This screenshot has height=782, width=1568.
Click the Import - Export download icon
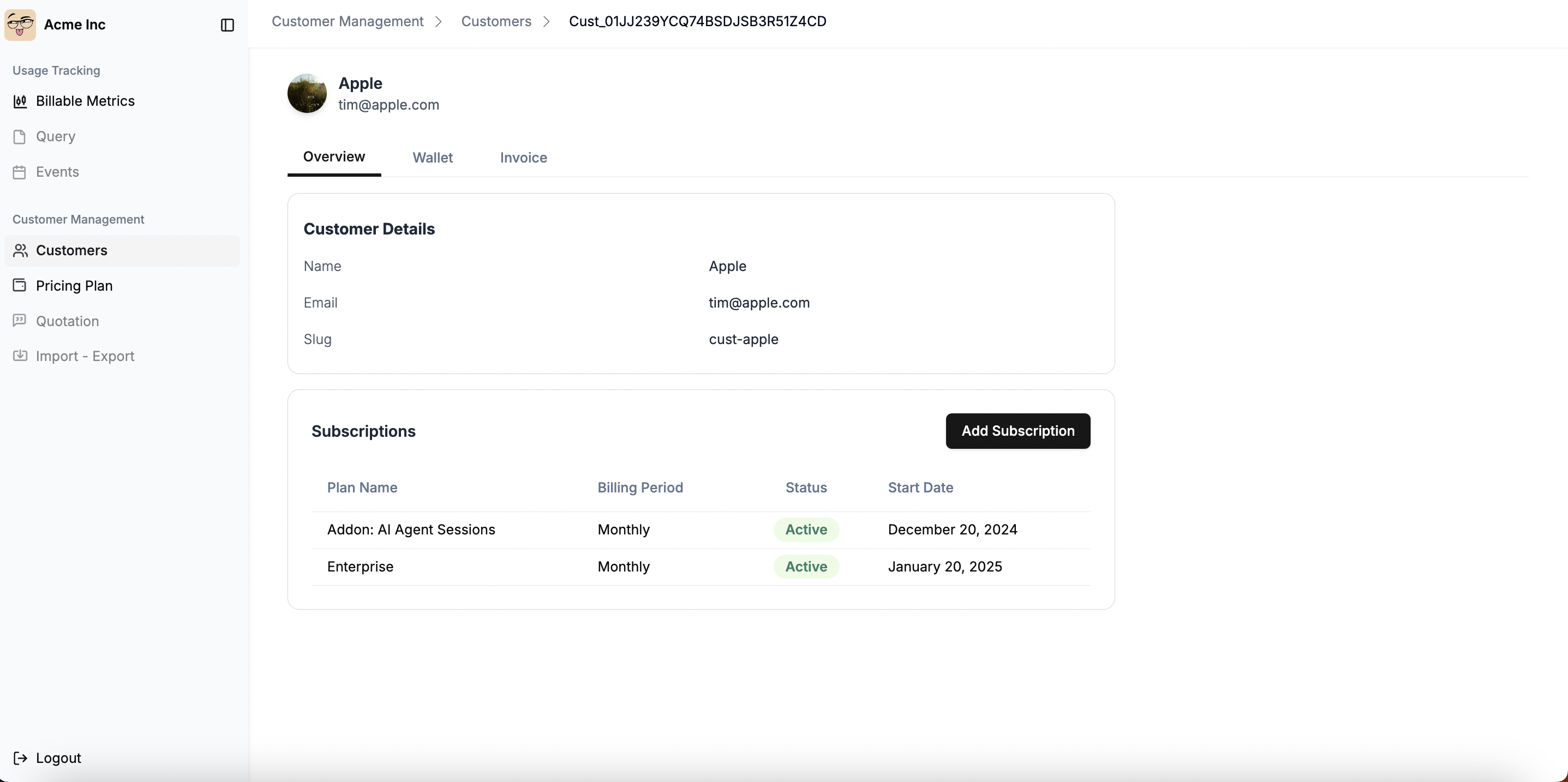(20, 356)
